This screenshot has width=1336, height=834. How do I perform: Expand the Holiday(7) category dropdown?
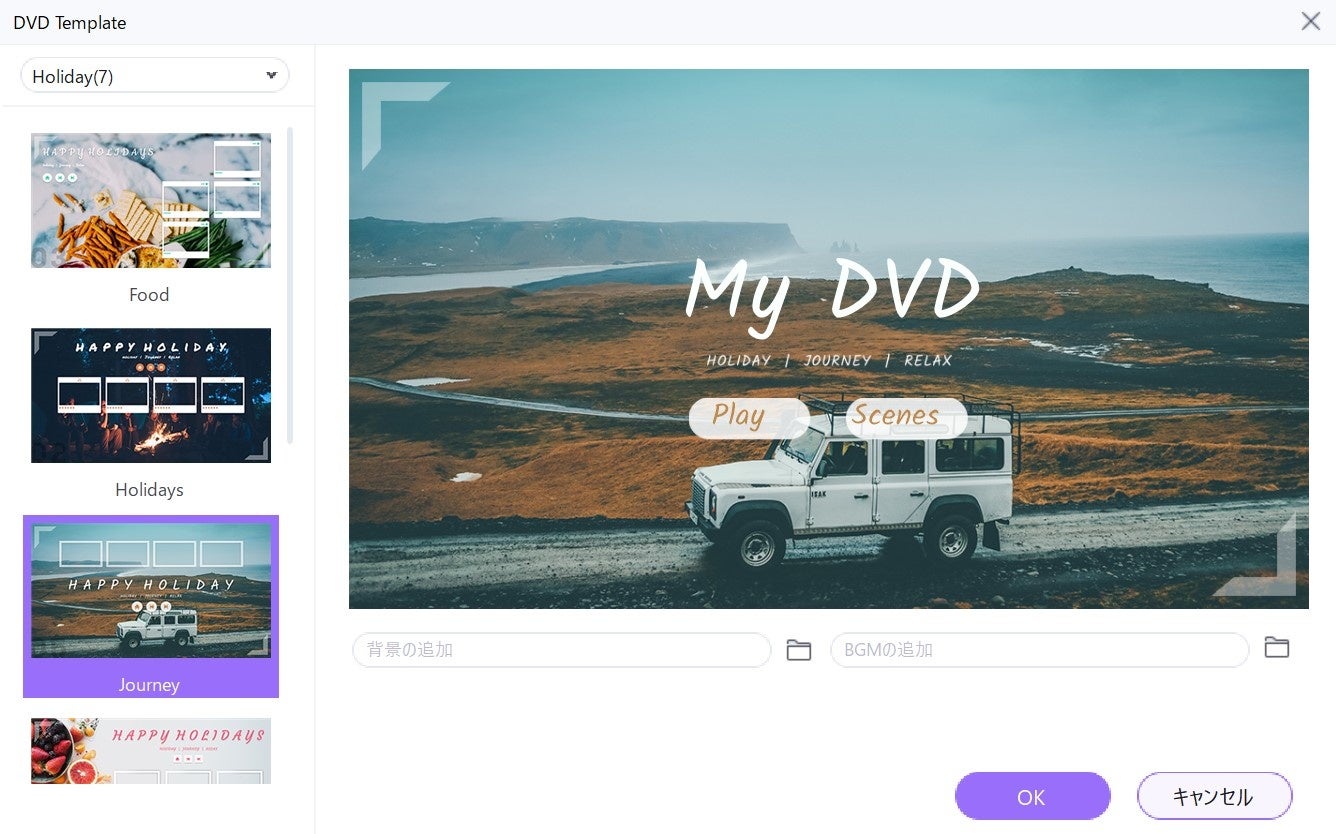(x=155, y=76)
